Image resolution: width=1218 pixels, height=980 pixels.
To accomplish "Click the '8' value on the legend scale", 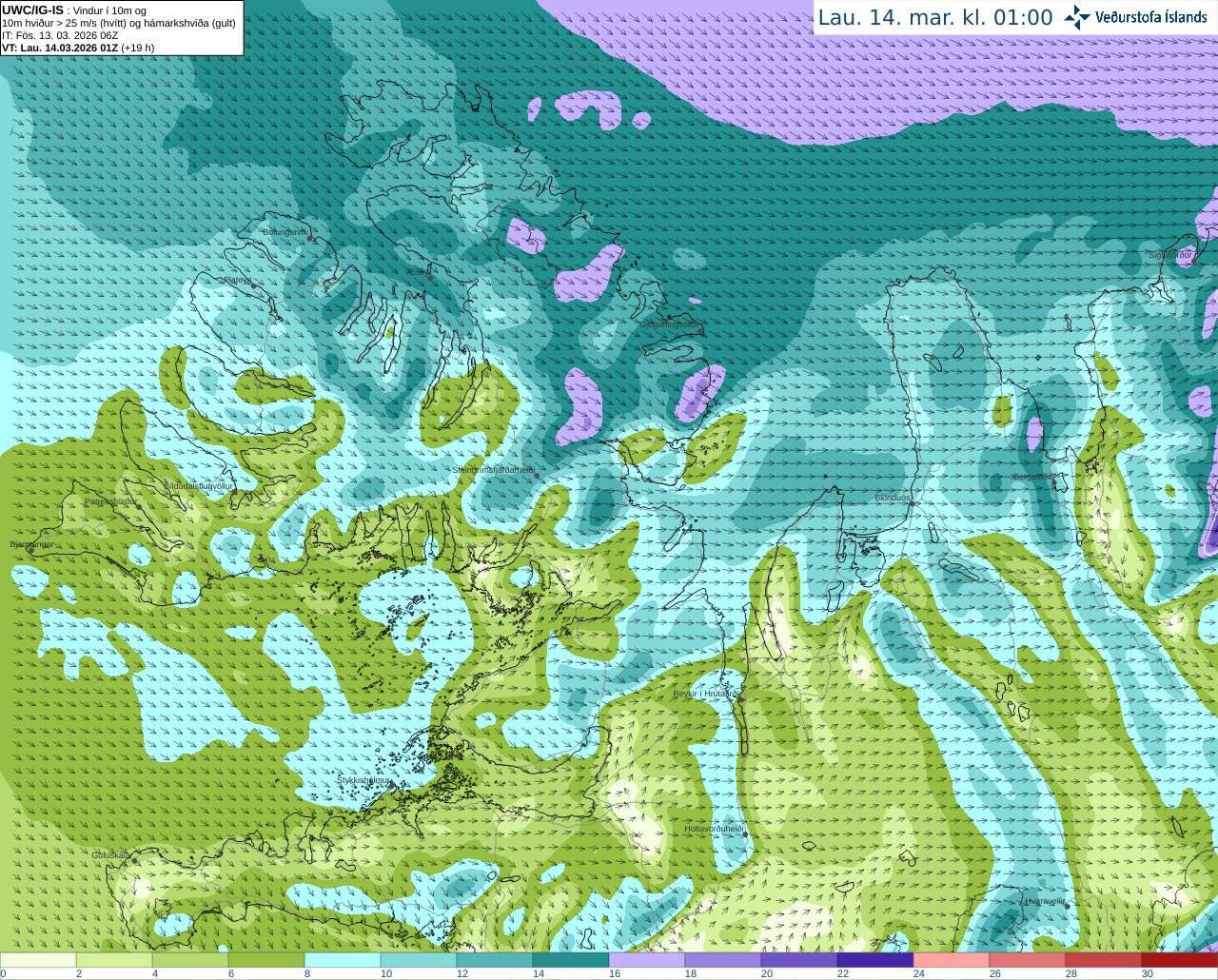I will pyautogui.click(x=307, y=973).
